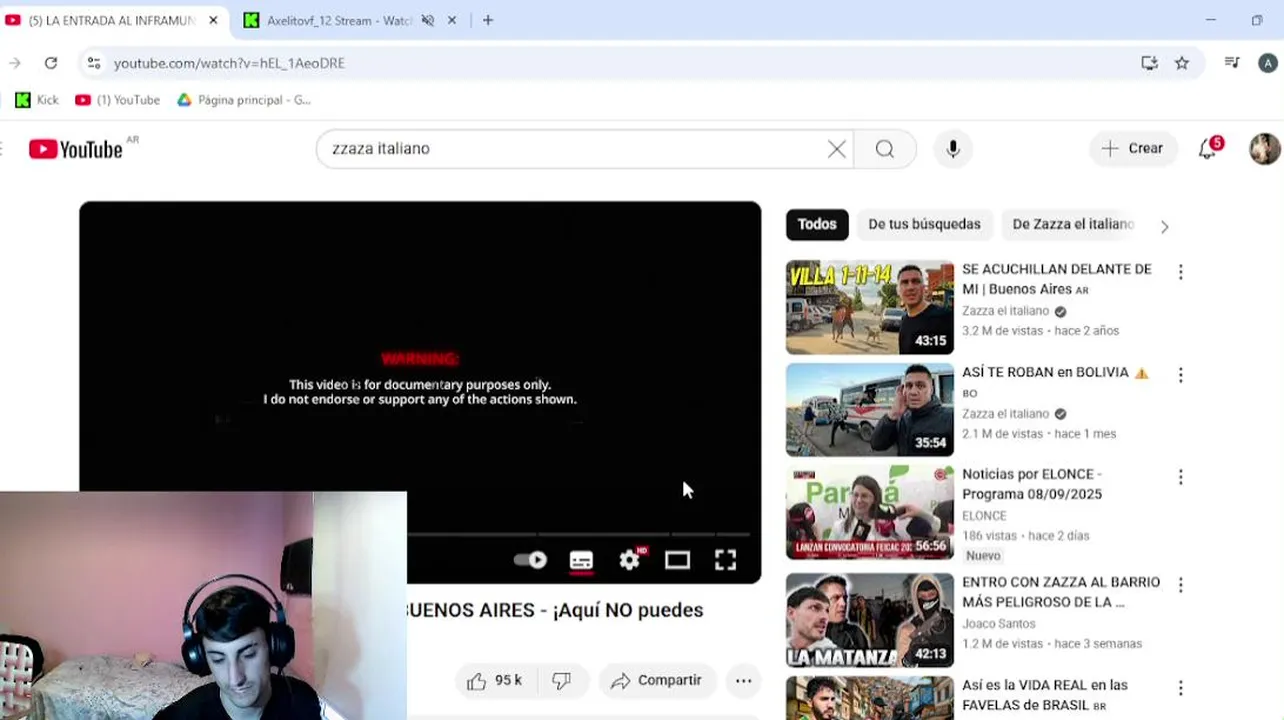Start voice search with microphone
This screenshot has height=720, width=1284.
(953, 149)
